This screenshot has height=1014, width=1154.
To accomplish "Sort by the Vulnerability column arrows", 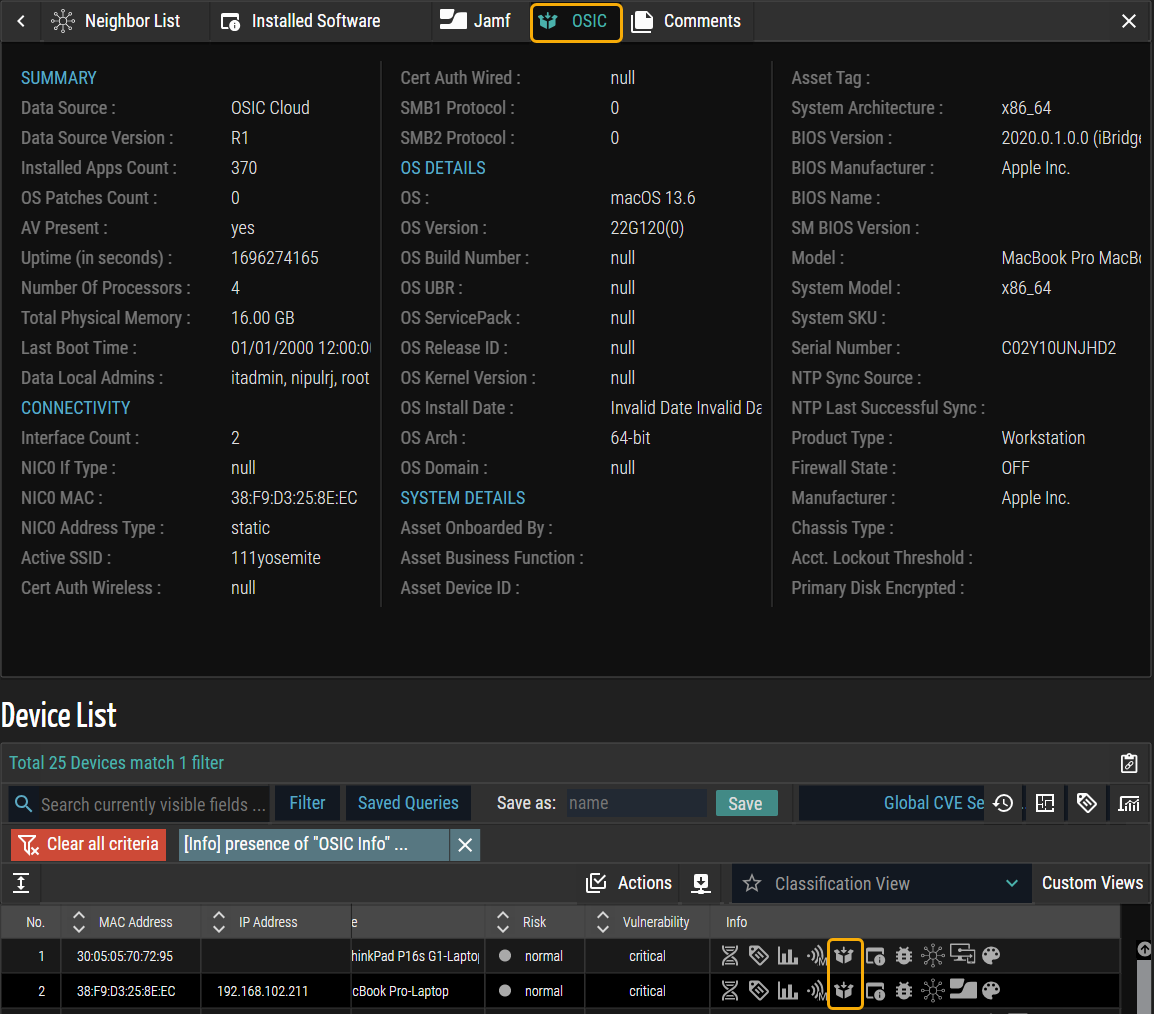I will 602,922.
